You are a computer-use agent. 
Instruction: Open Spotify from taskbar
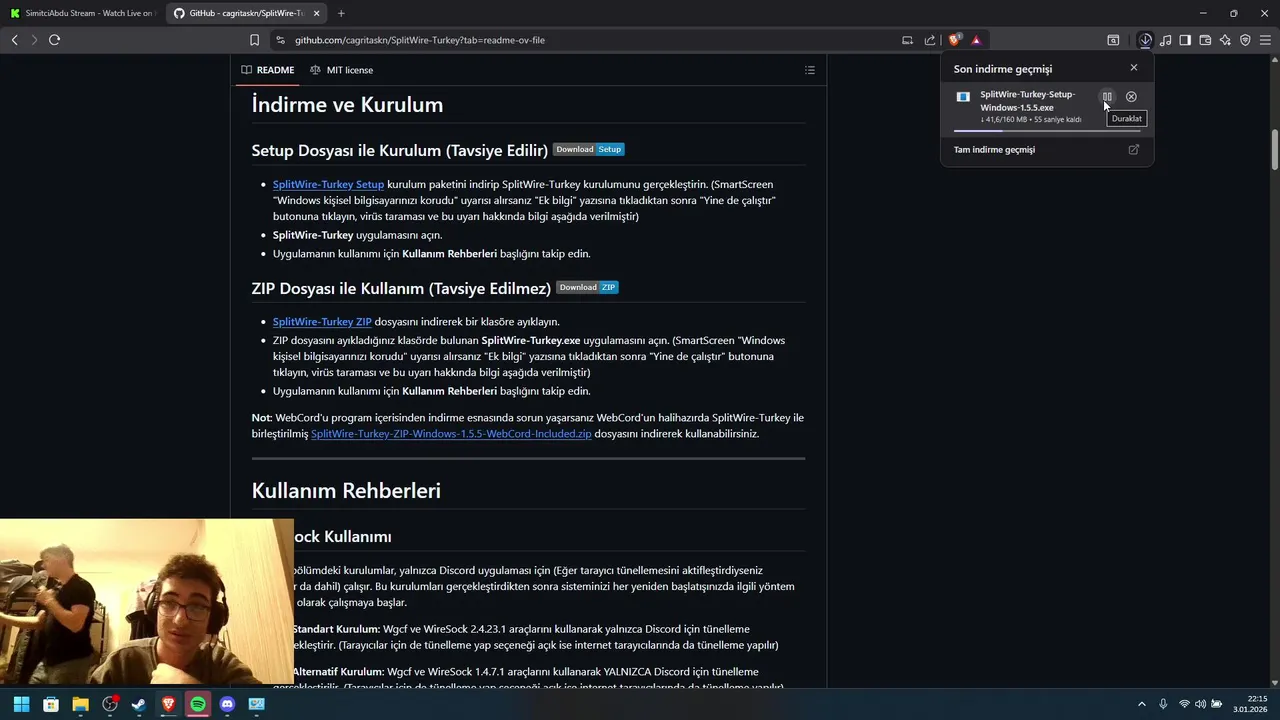tap(198, 704)
